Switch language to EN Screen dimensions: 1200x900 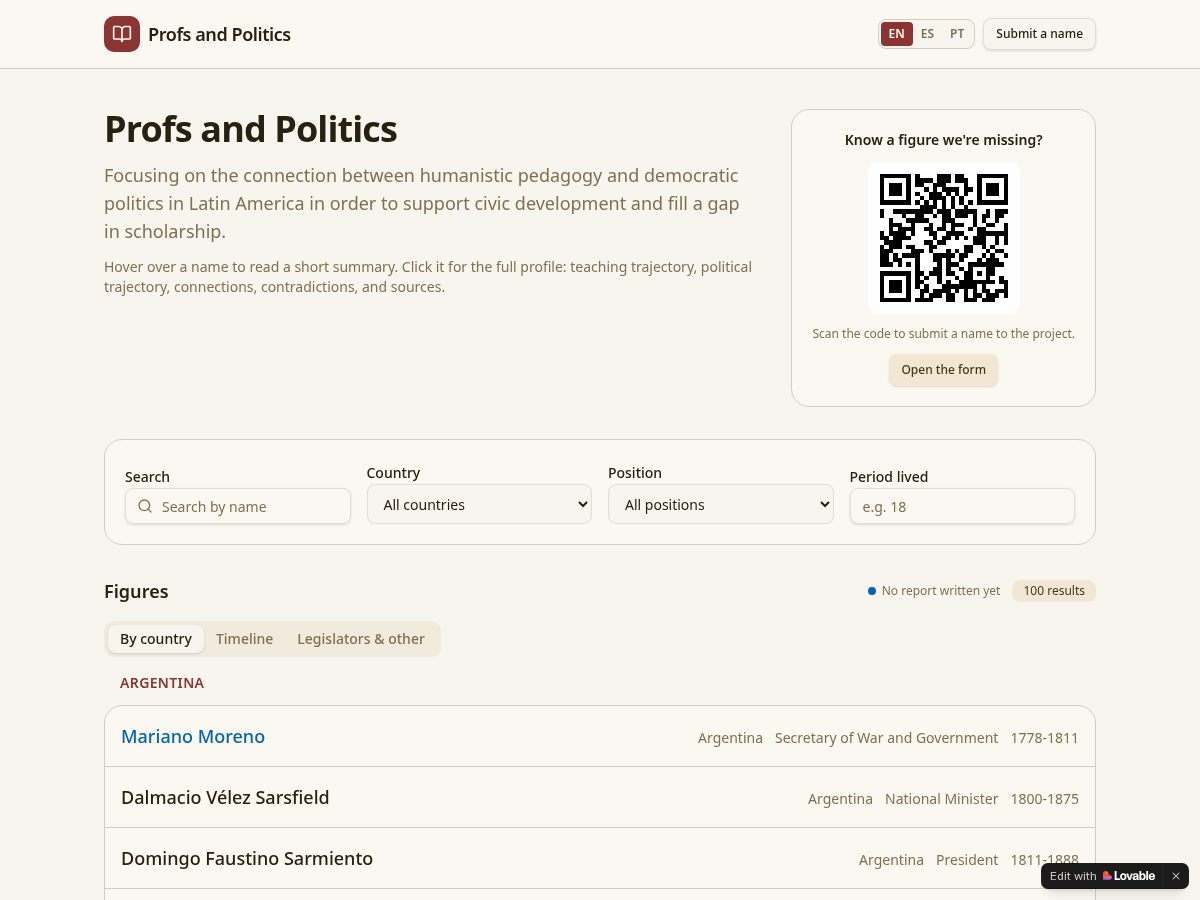click(x=897, y=34)
